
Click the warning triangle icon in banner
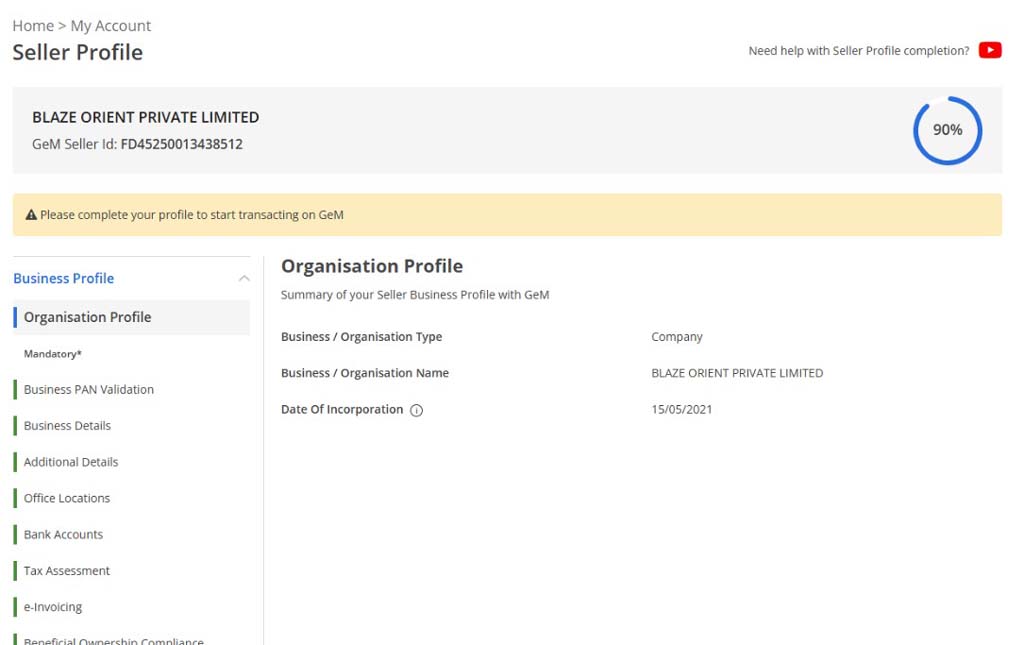click(x=31, y=215)
